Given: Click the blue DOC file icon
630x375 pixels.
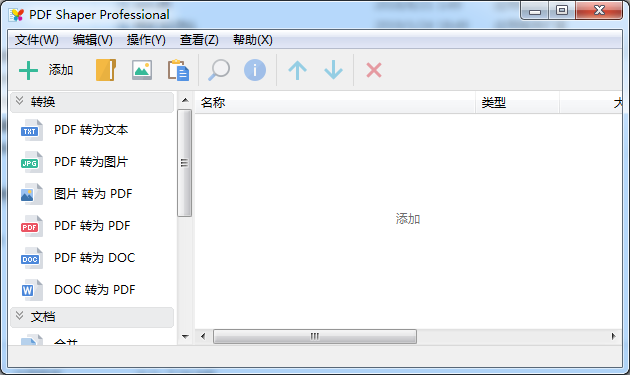Looking at the screenshot, I should [x=32, y=258].
